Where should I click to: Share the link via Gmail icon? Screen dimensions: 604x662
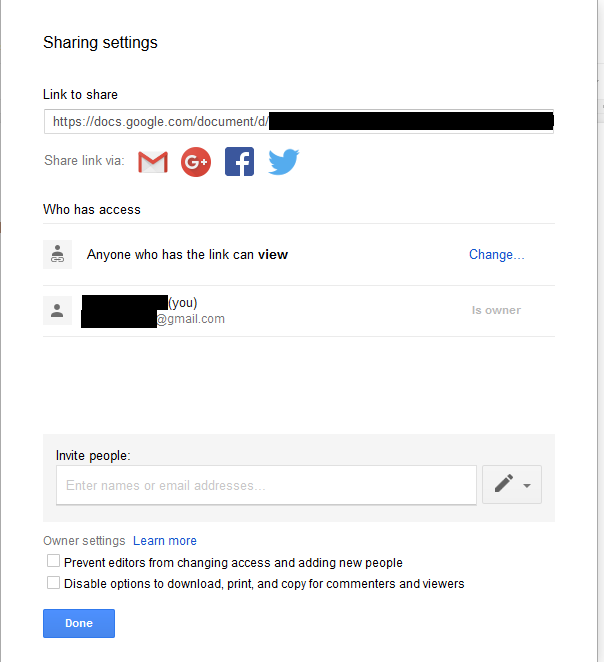[153, 162]
